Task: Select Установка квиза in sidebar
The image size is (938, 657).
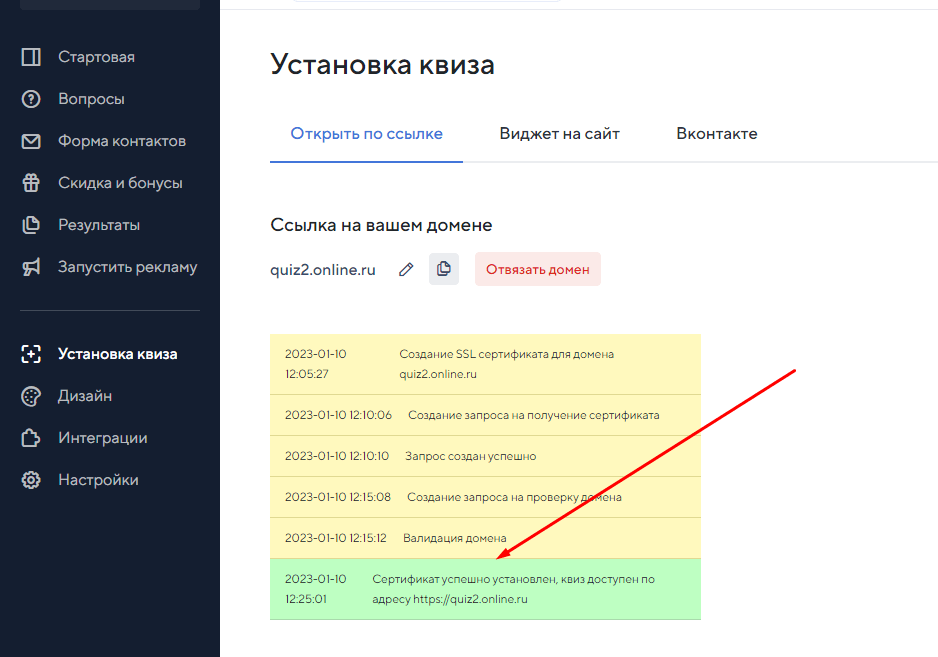Action: tap(118, 354)
